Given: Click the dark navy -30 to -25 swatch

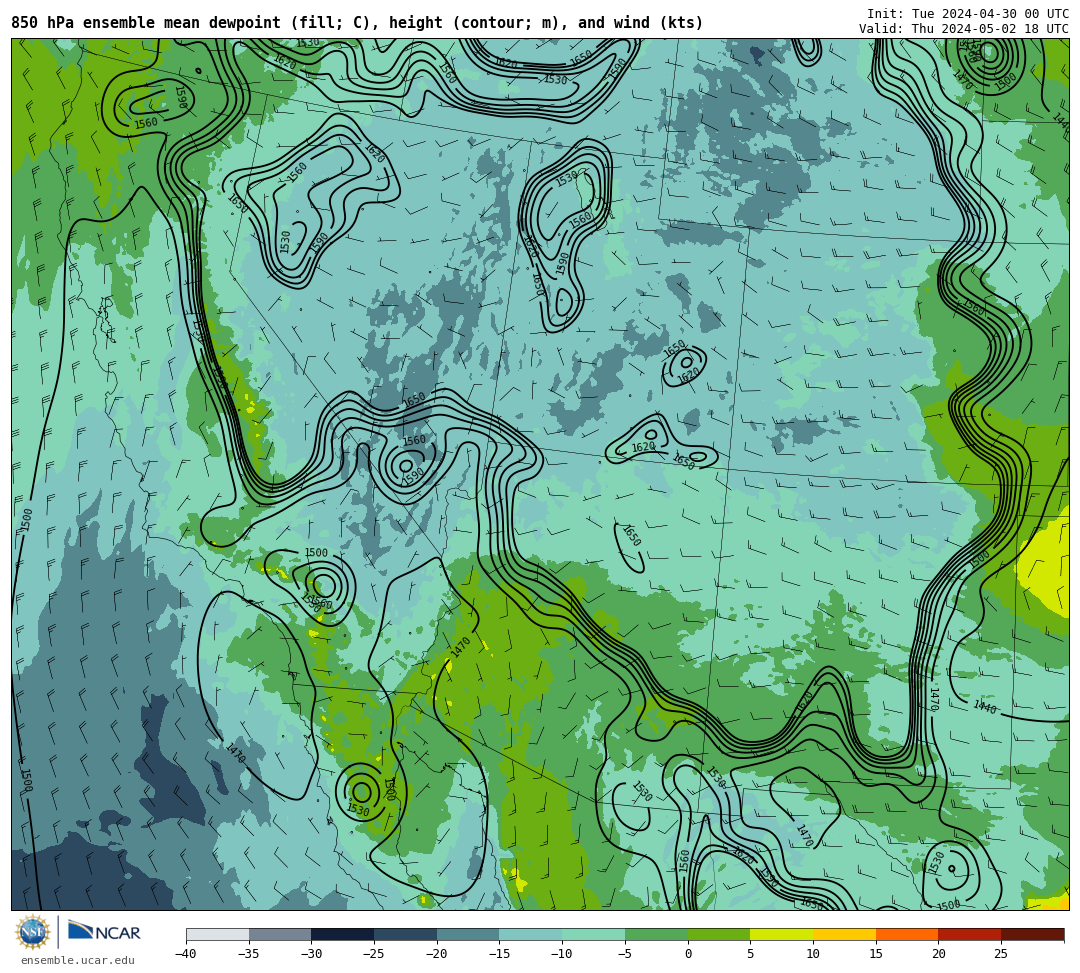Looking at the screenshot, I should tap(343, 934).
